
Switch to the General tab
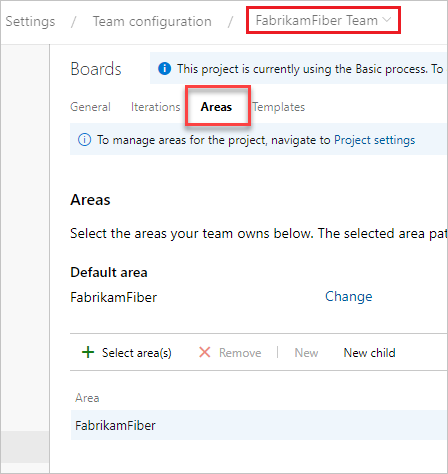coord(90,107)
